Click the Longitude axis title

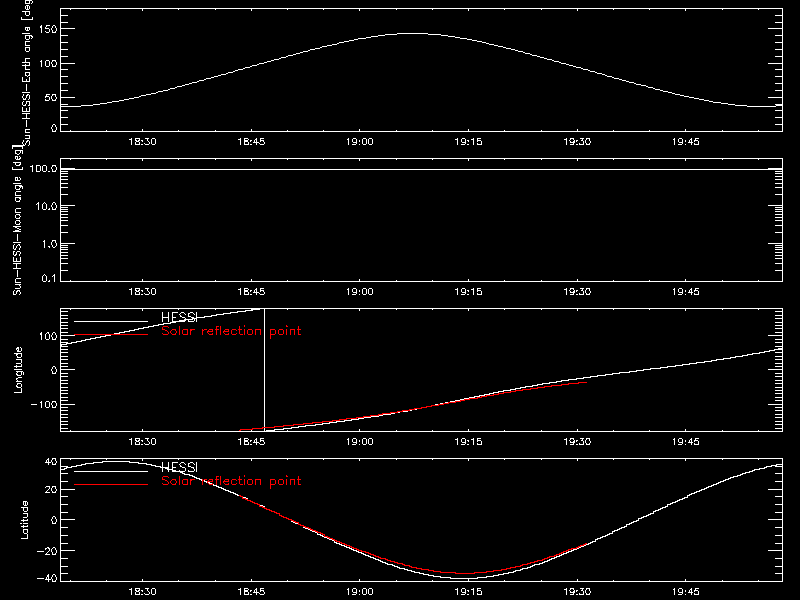[18, 370]
